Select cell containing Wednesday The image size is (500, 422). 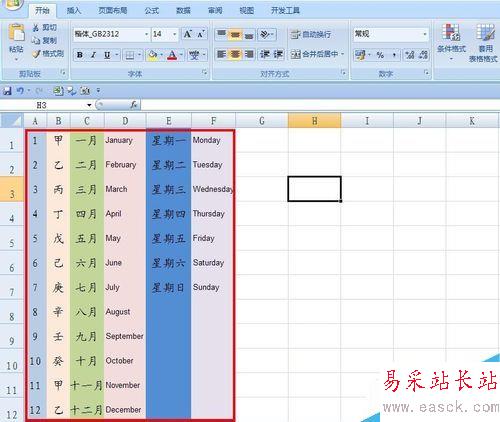click(213, 189)
